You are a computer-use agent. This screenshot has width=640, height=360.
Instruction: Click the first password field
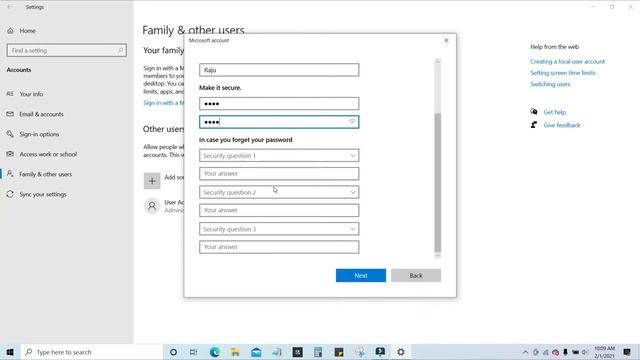coord(279,104)
